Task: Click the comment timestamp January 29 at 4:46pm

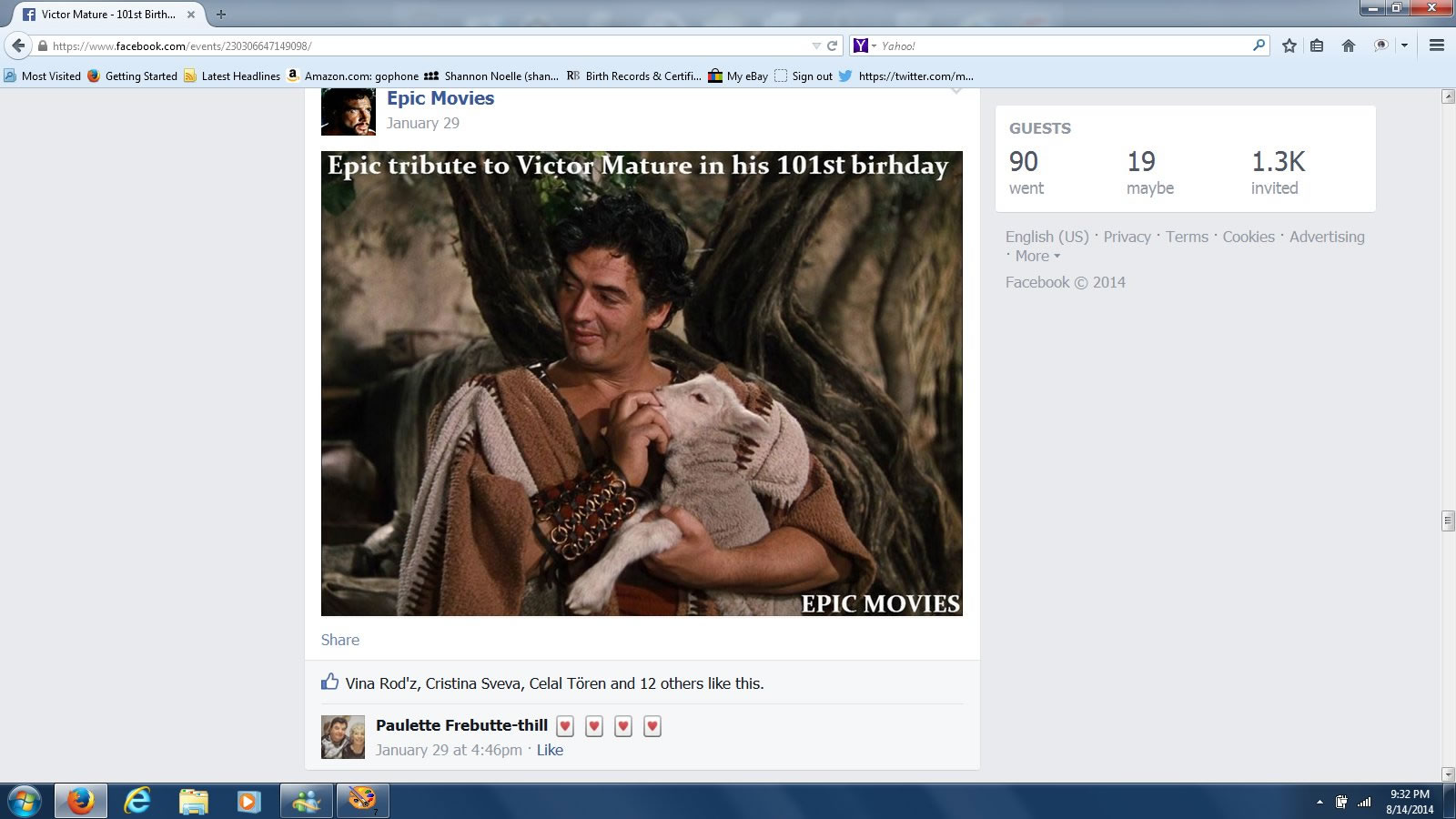Action: click(x=449, y=750)
